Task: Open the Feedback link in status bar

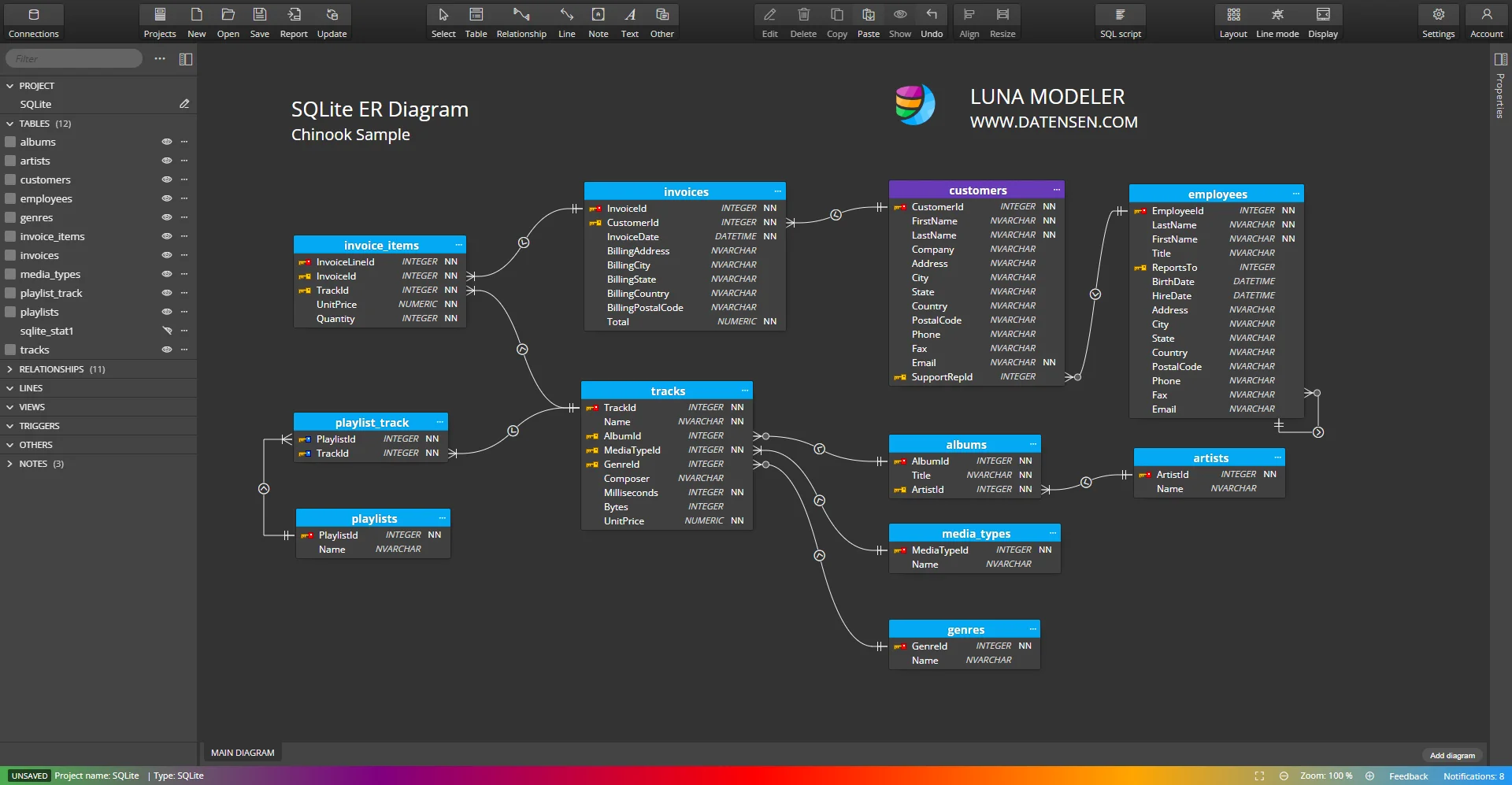Action: [x=1408, y=776]
